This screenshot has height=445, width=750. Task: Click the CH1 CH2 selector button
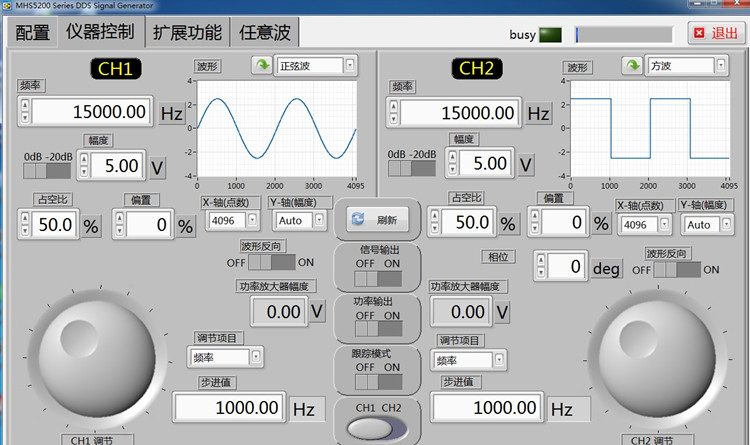pos(377,427)
